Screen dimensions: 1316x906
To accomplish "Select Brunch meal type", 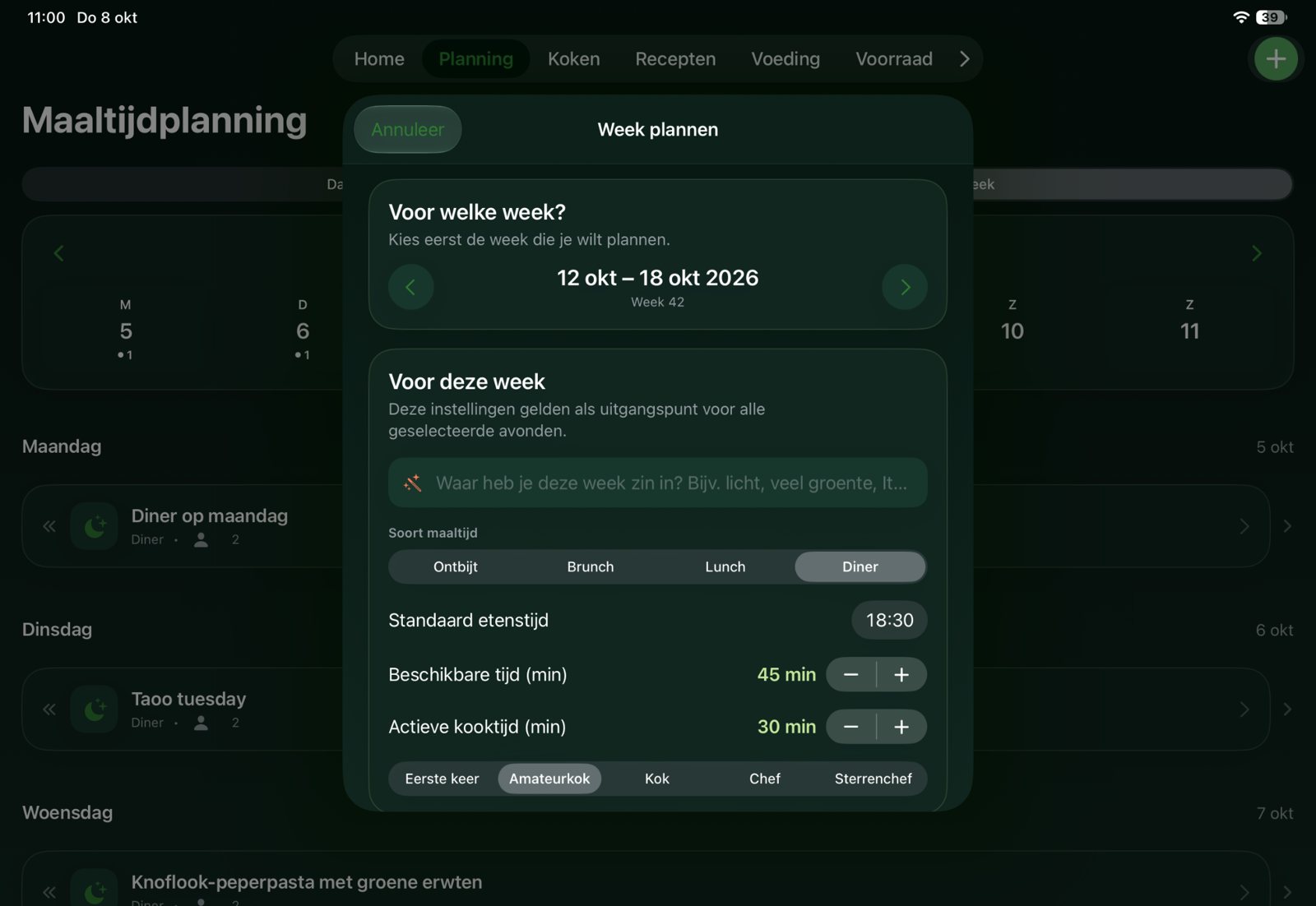I will 591,566.
